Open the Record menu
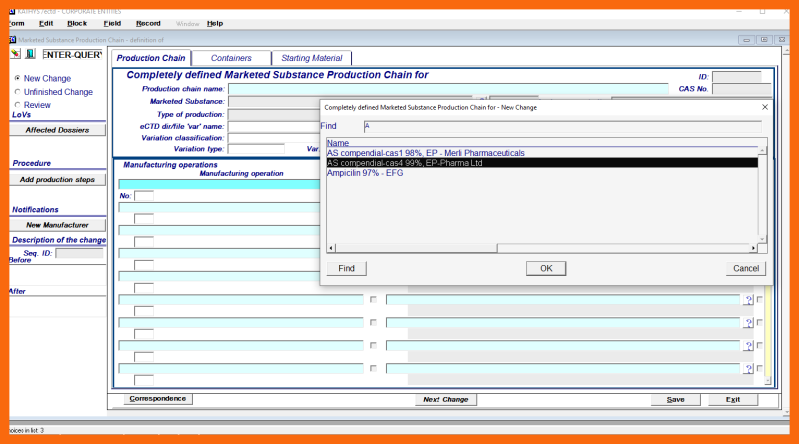Screen dimensions: 799x444 148,23
